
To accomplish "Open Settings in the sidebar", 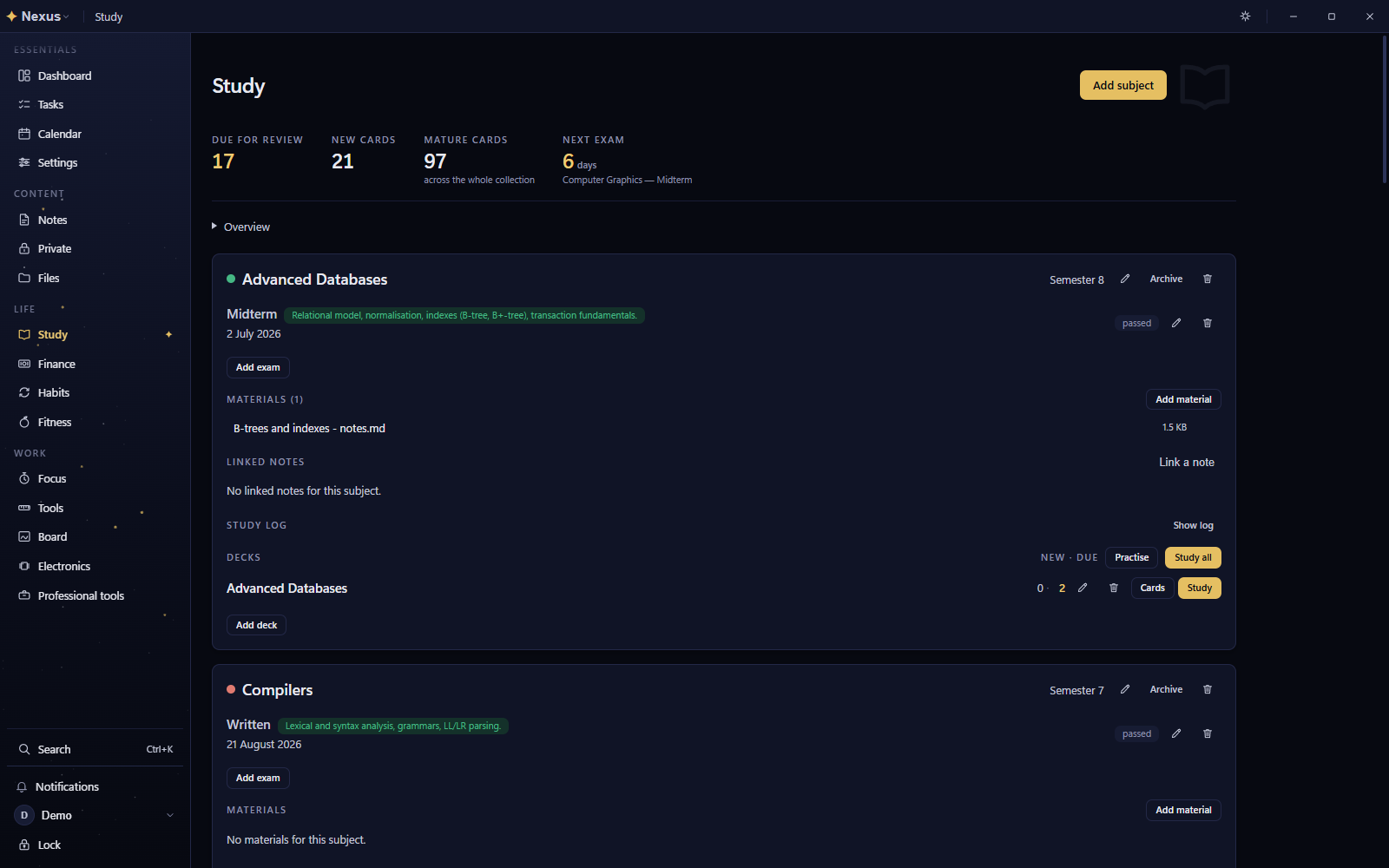I will tap(95, 163).
